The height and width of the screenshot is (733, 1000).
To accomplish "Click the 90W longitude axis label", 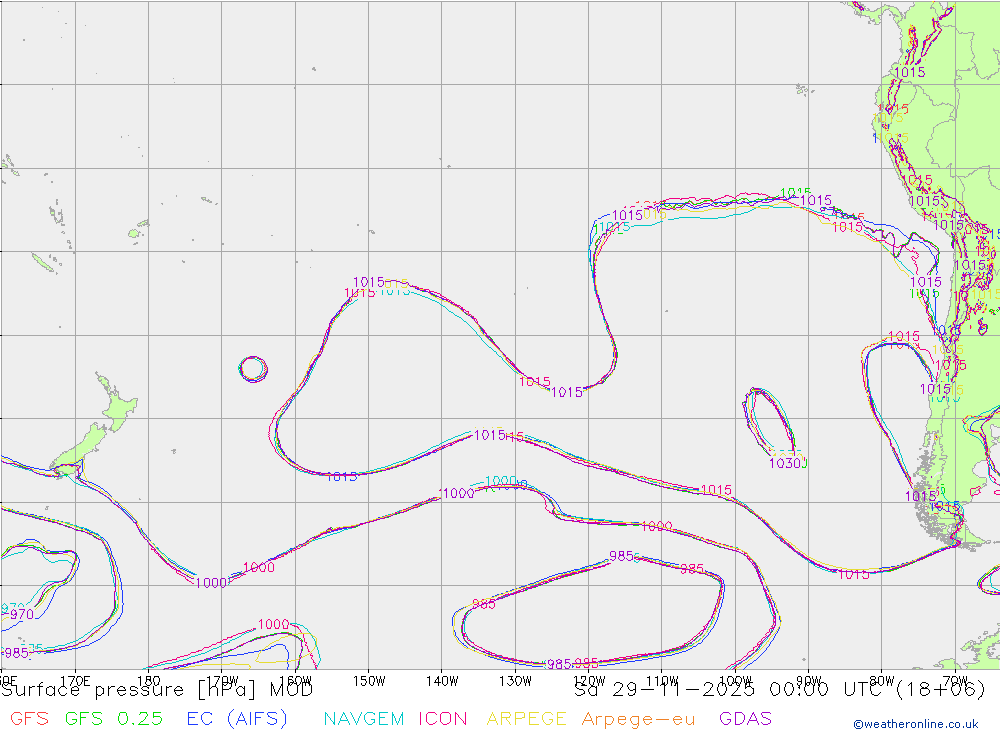I will tap(809, 681).
